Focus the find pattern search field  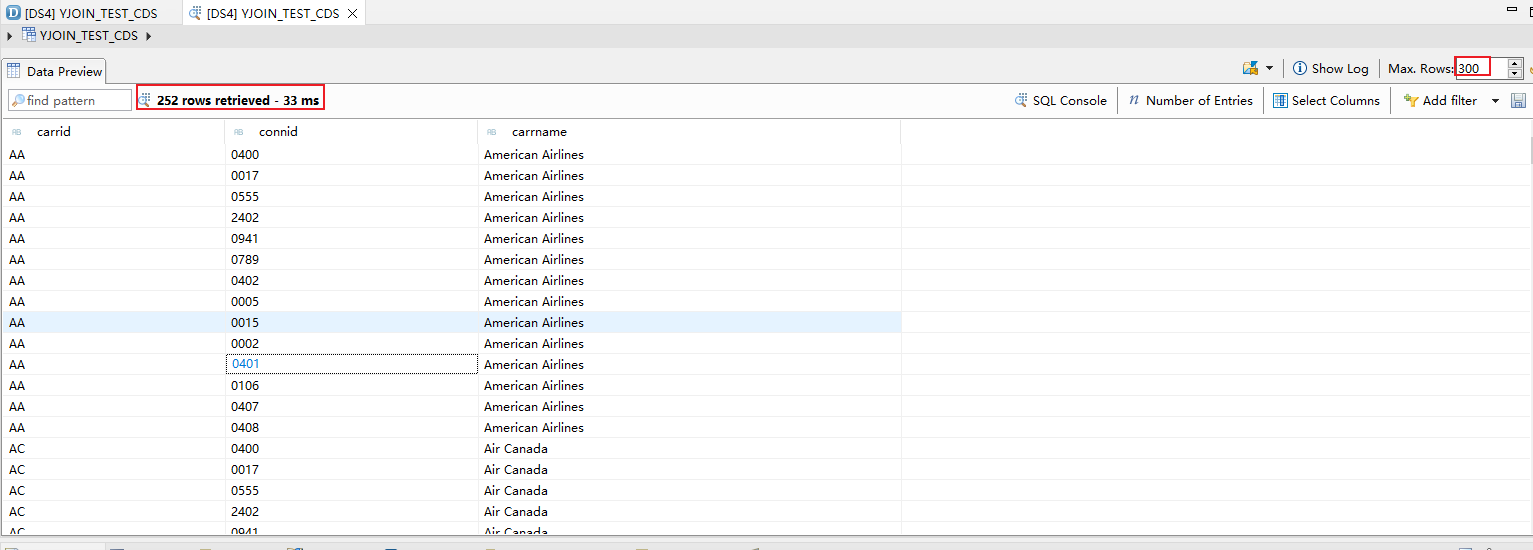[75, 101]
